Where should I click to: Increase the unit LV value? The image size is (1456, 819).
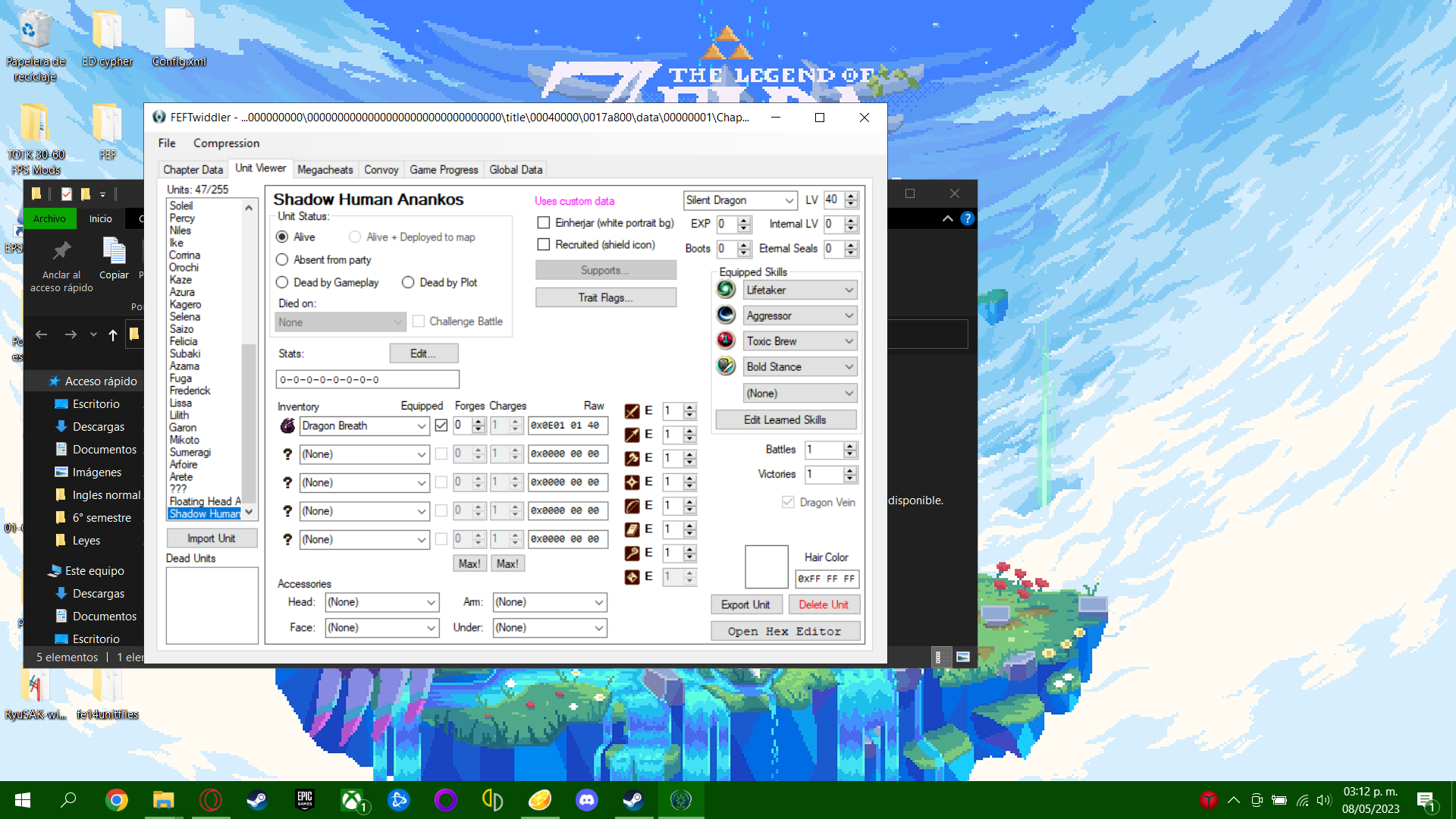click(851, 196)
